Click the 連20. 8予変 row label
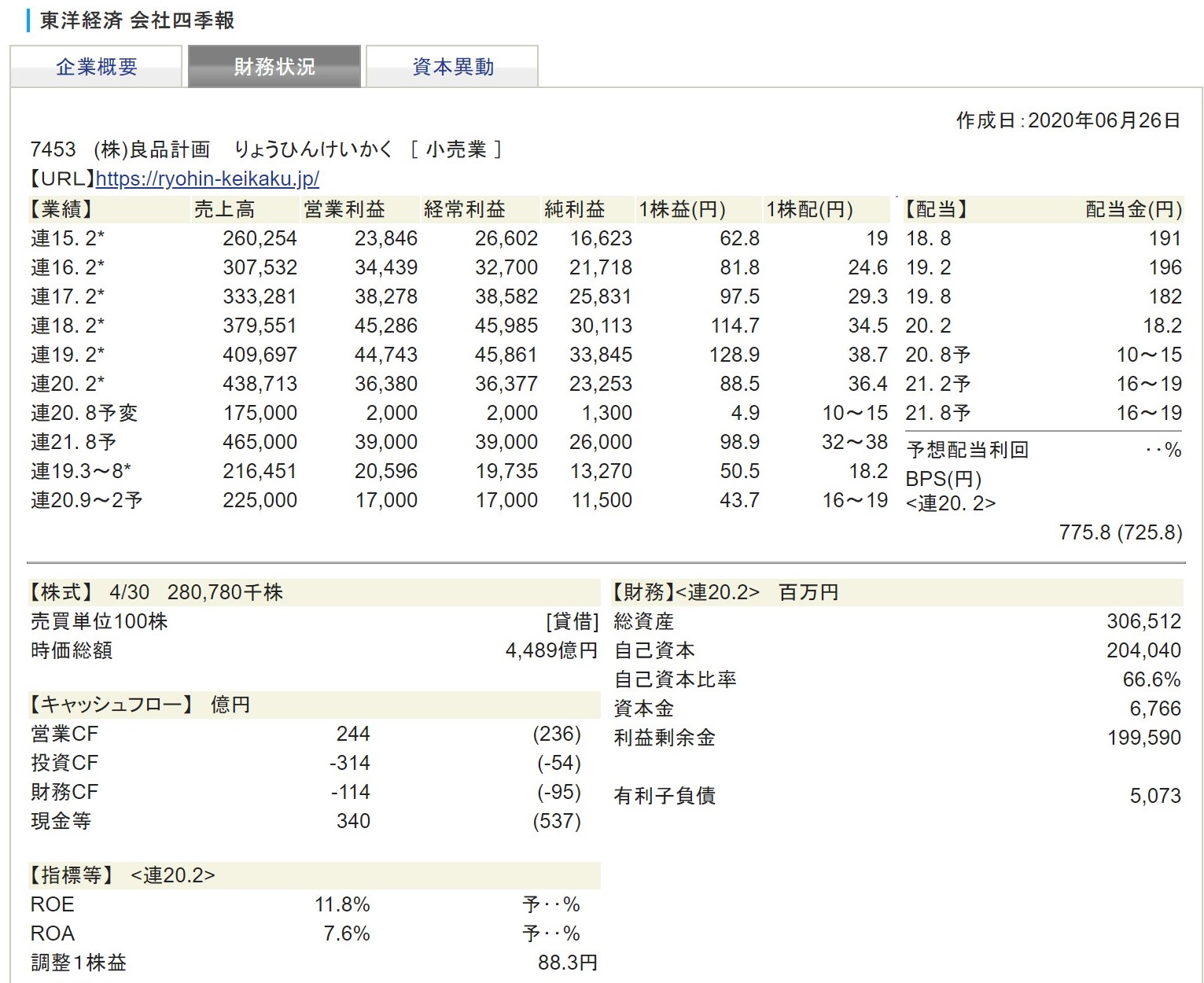Viewport: 1204px width, 983px height. pos(84,413)
